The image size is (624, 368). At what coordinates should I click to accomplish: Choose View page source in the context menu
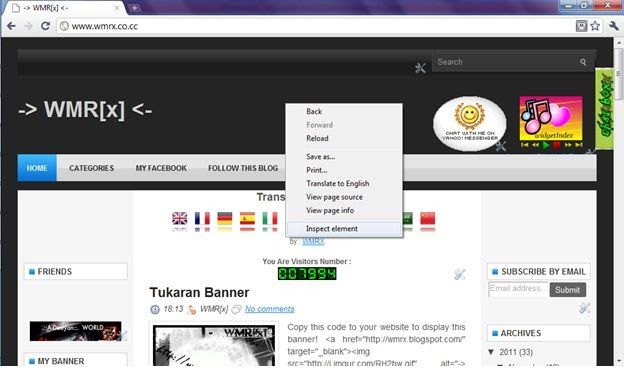334,197
